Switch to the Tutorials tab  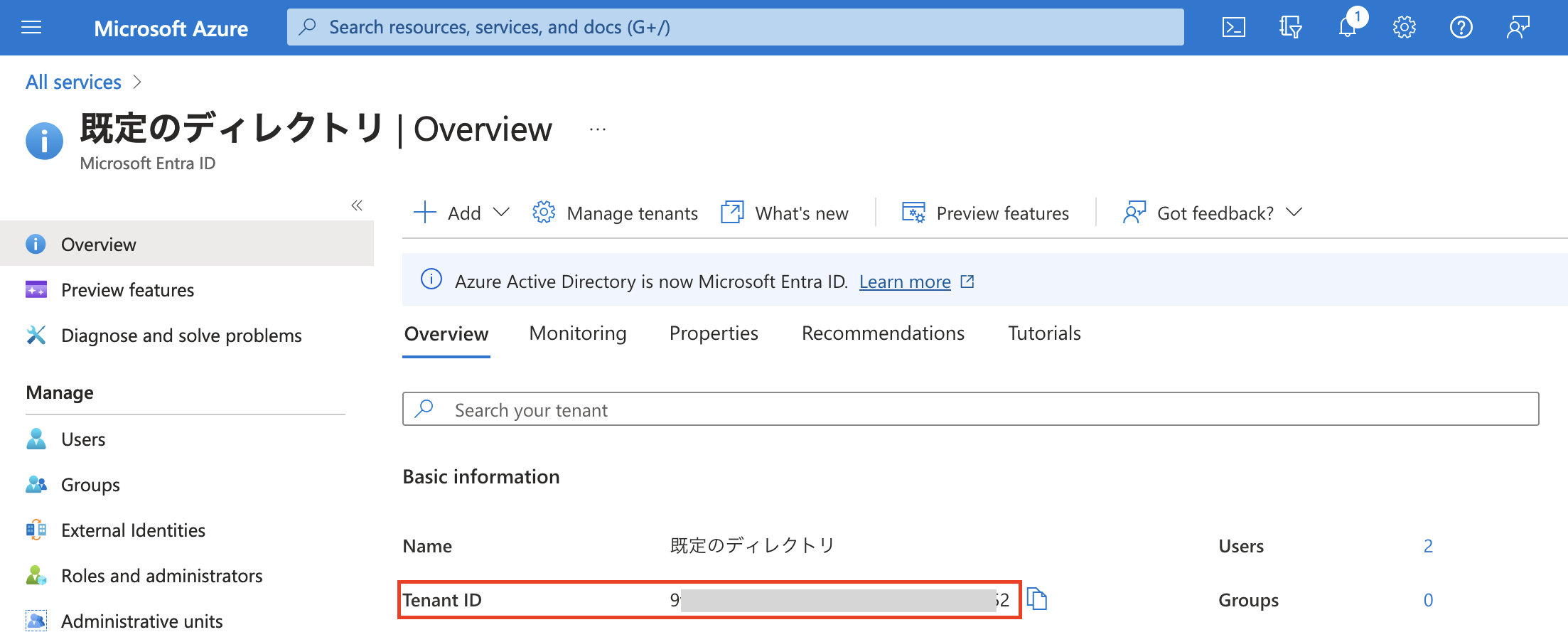coord(1044,333)
